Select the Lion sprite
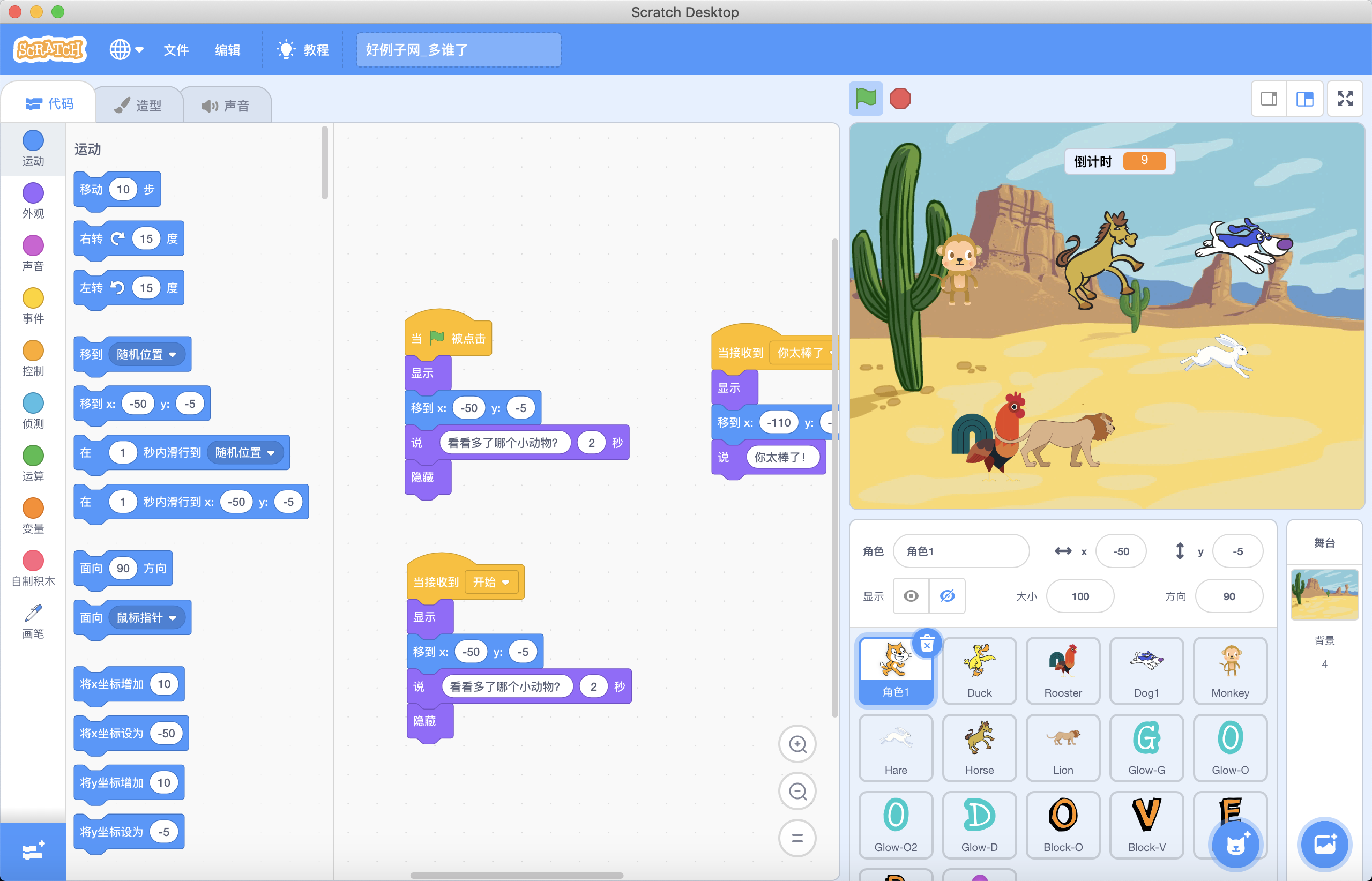 1063,748
